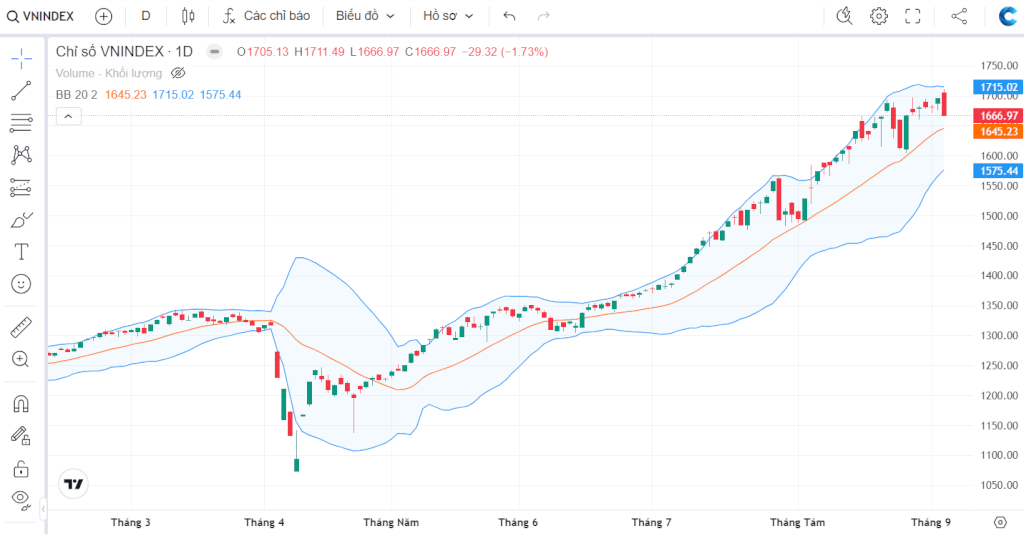Click red current price label 1666.97
Image resolution: width=1024 pixels, height=534 pixels.
click(999, 116)
